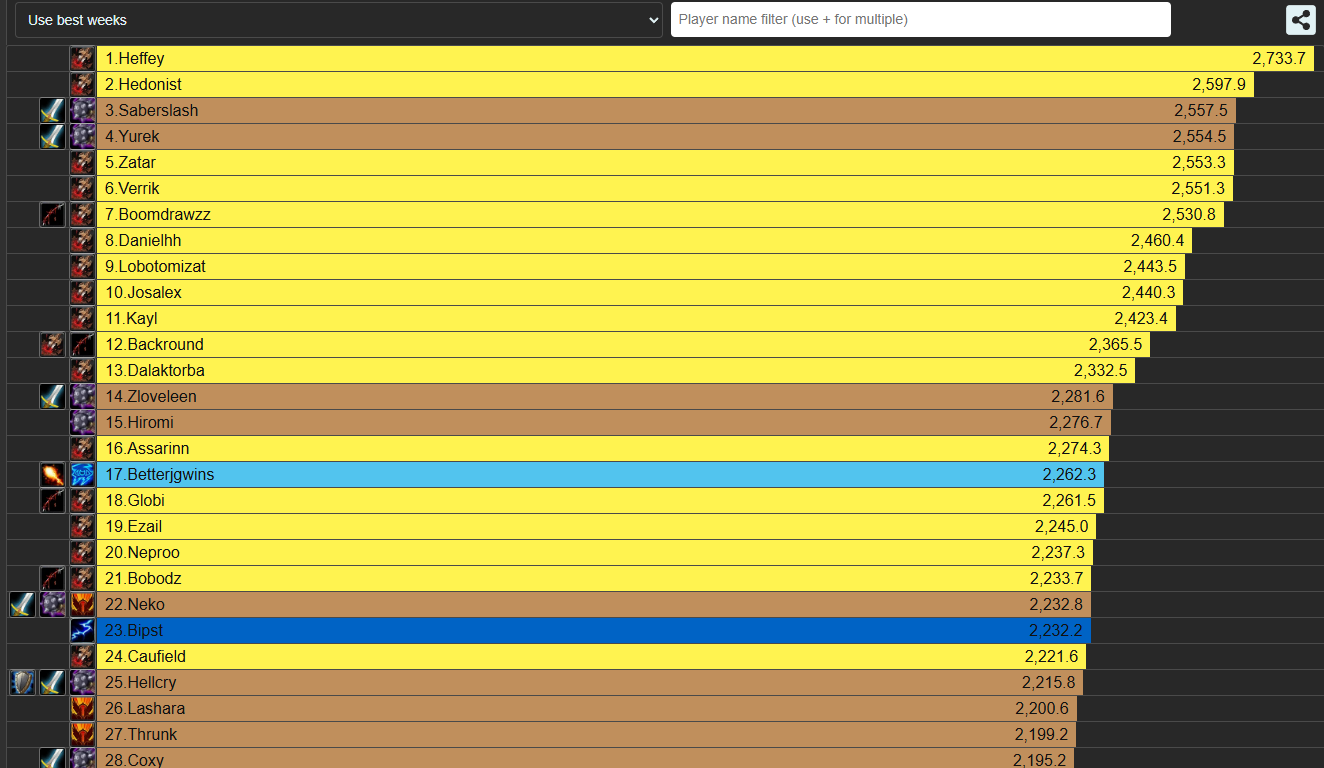The width and height of the screenshot is (1324, 768).
Task: Click the sword icon in Neko's row
Action: click(x=22, y=604)
